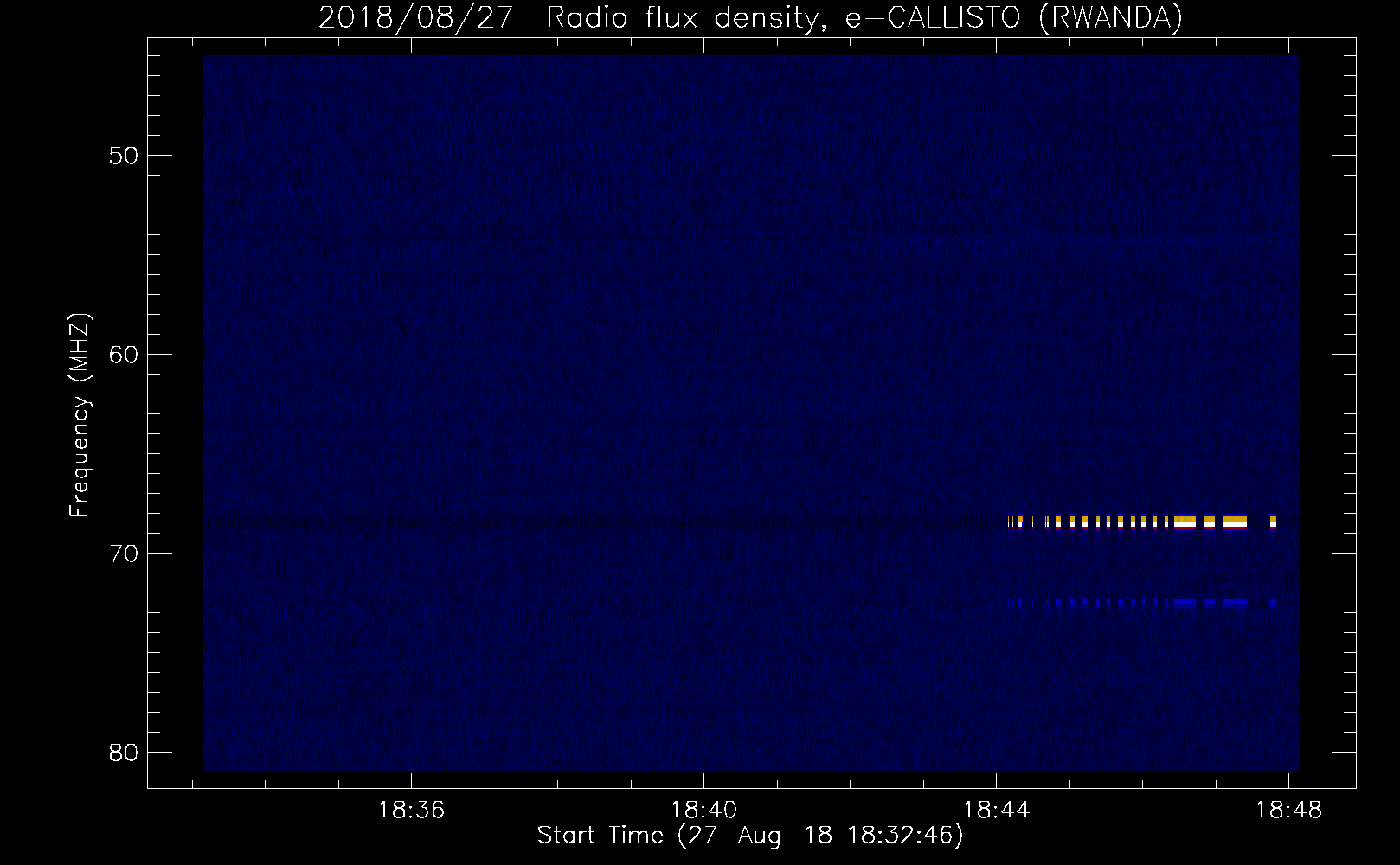
Task: Click the 18:48 time tick label
Action: [x=1289, y=811]
